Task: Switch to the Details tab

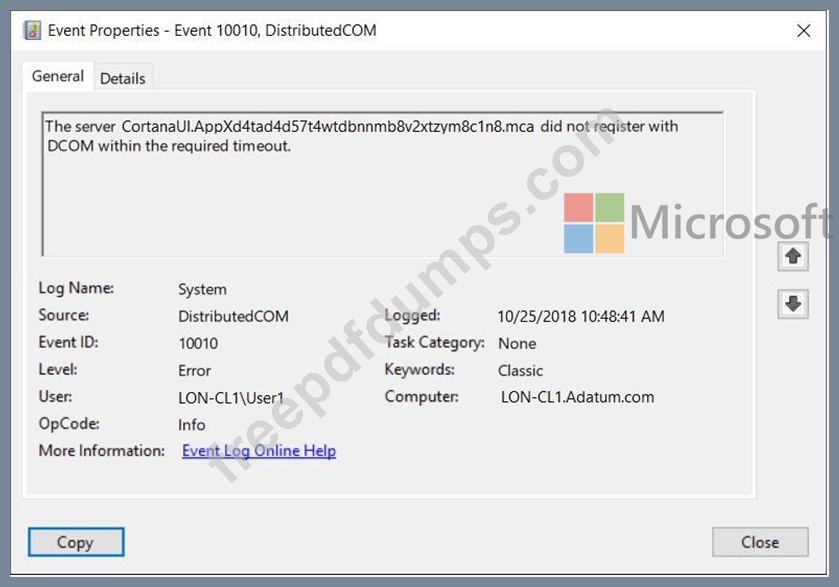Action: (123, 78)
